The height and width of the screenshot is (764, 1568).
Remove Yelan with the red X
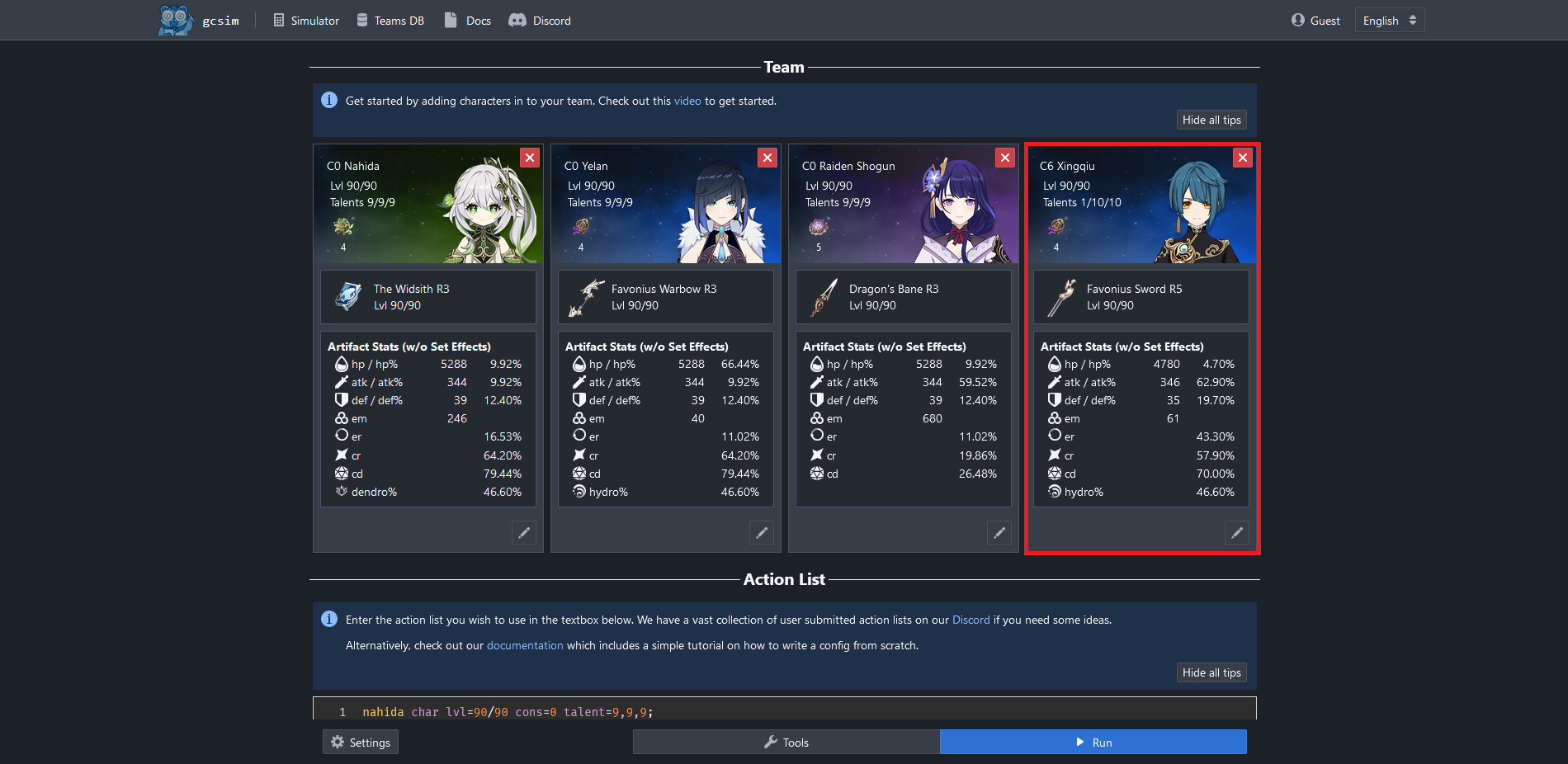point(767,158)
